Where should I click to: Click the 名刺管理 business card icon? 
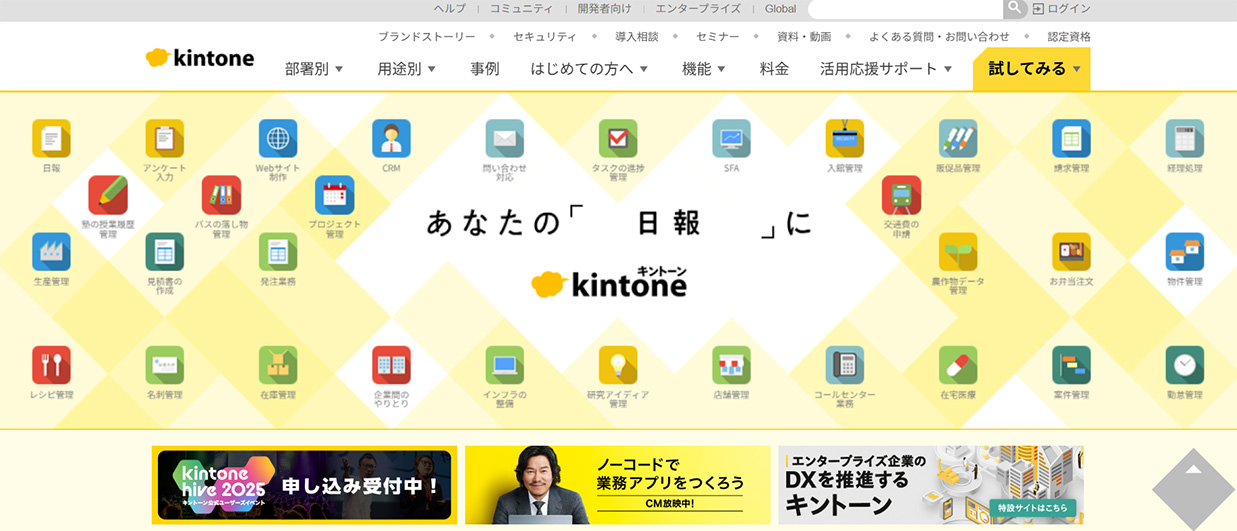(165, 365)
